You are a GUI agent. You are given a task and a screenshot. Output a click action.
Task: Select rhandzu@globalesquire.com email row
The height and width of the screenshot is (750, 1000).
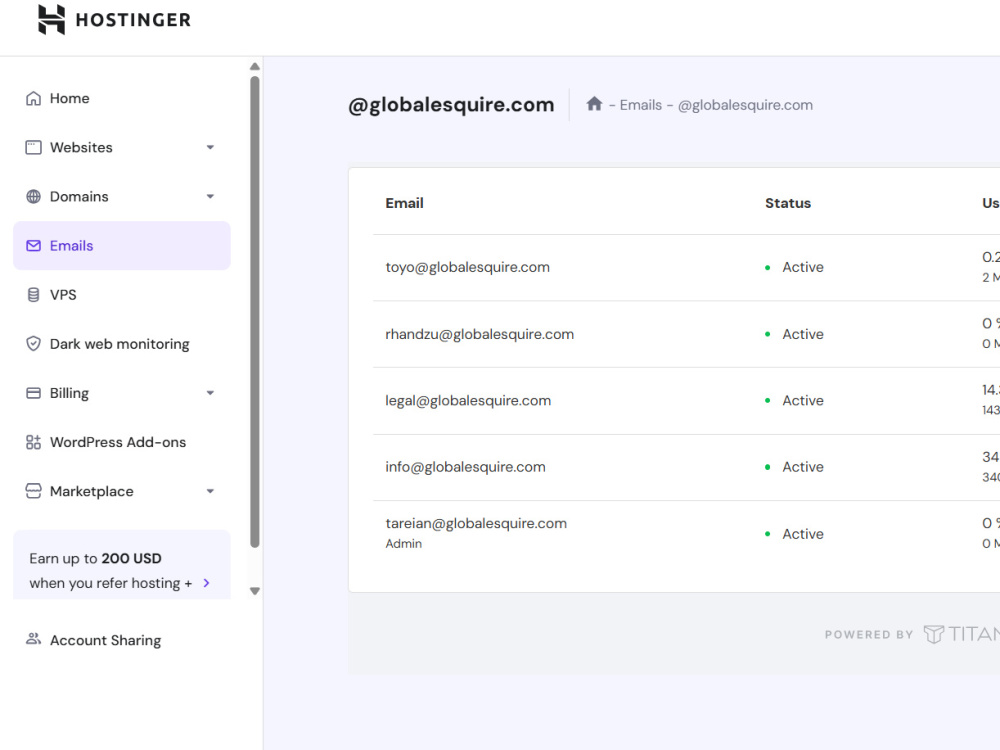pyautogui.click(x=686, y=334)
